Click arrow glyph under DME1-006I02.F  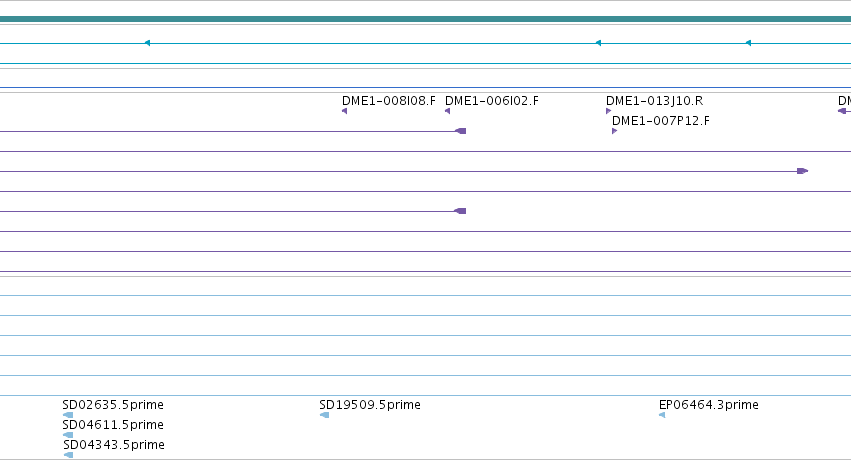click(447, 111)
